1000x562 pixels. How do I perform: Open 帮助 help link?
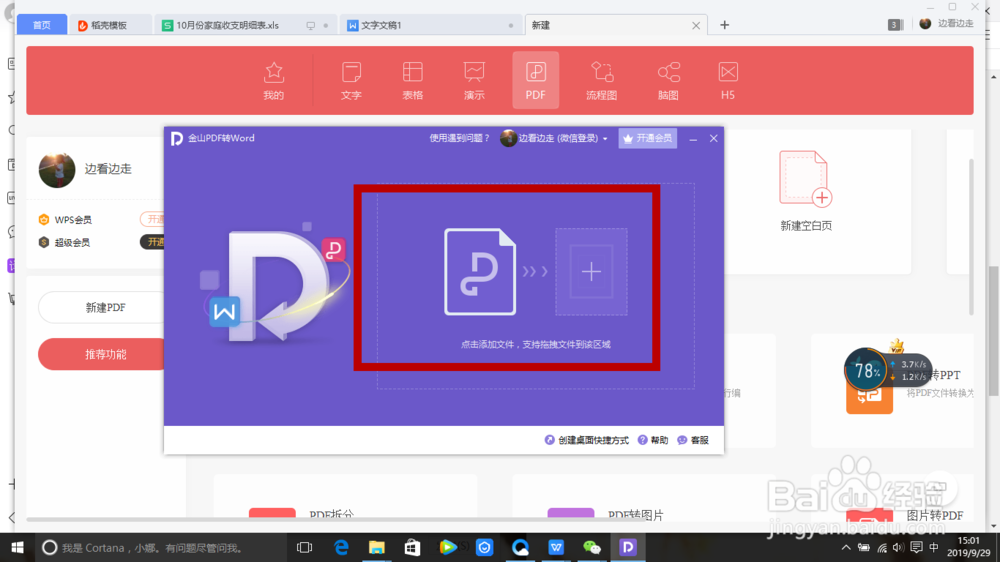(653, 440)
